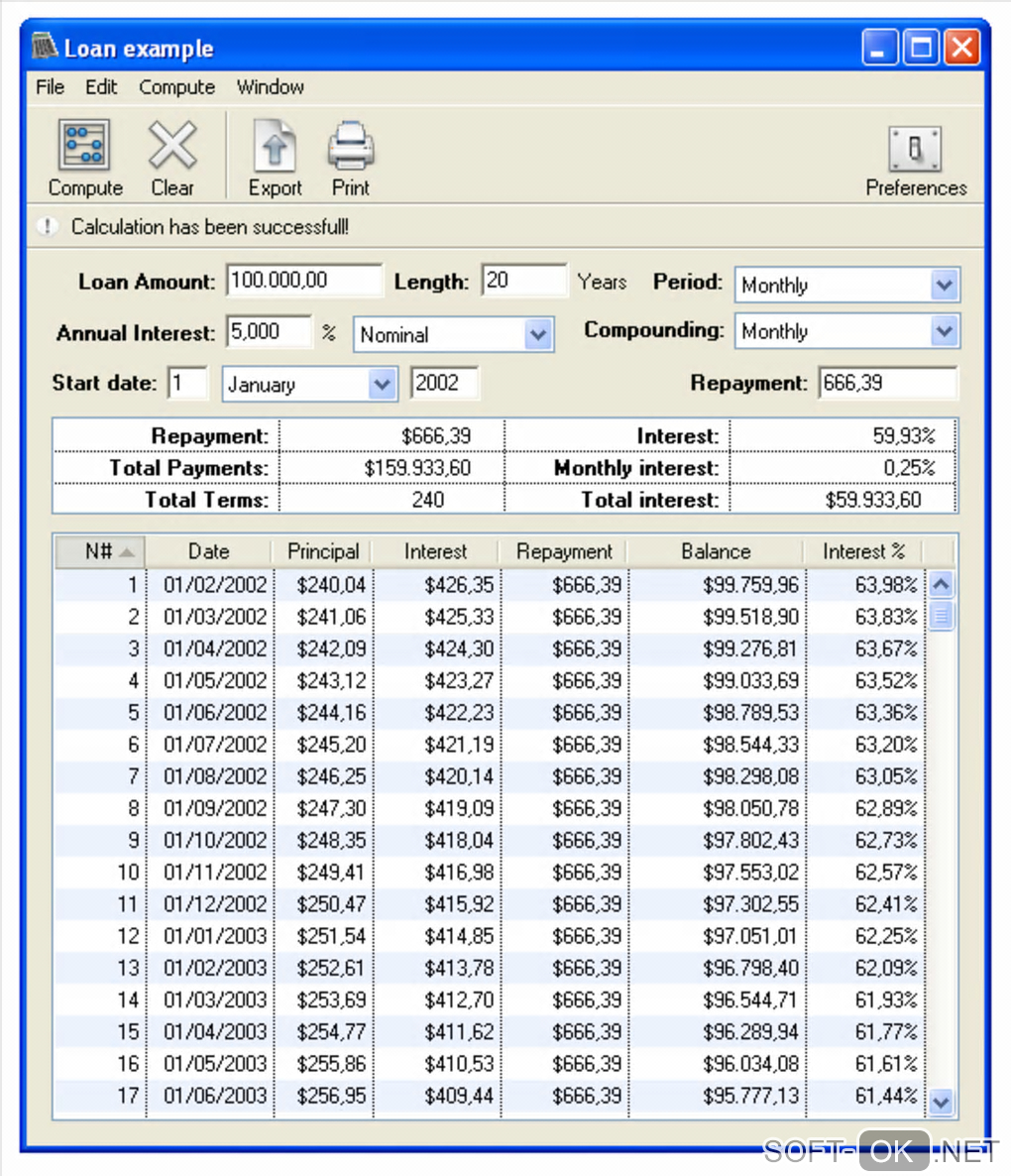Image resolution: width=1011 pixels, height=1176 pixels.
Task: Click interest value $418,04
Action: [x=459, y=840]
